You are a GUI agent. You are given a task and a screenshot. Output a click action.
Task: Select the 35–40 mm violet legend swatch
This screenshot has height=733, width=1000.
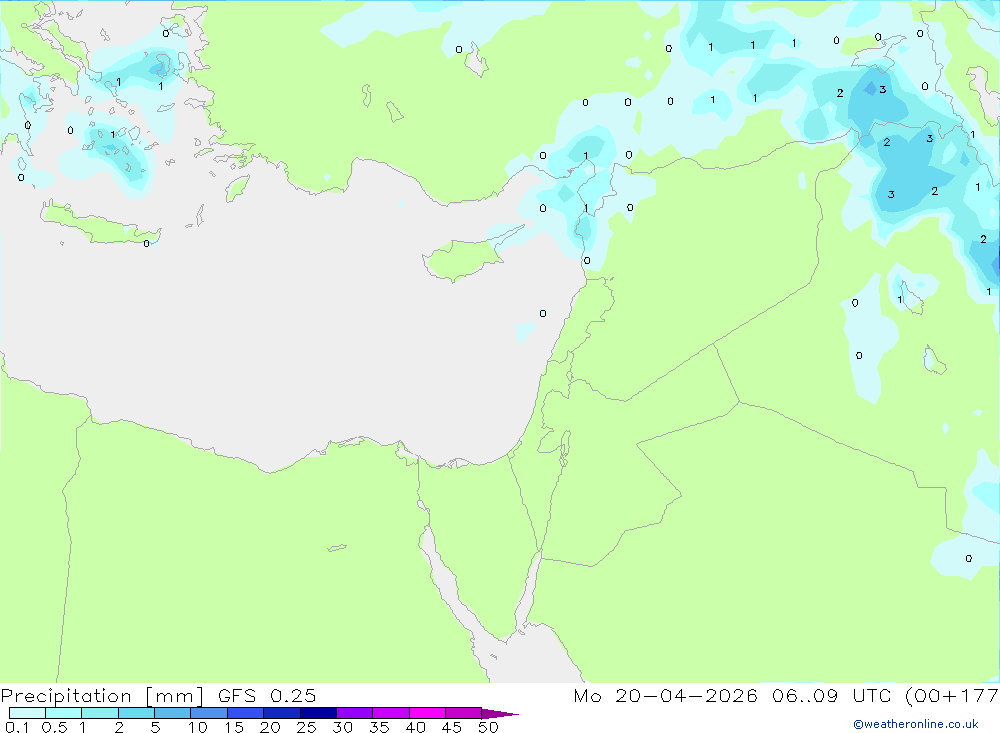click(391, 713)
